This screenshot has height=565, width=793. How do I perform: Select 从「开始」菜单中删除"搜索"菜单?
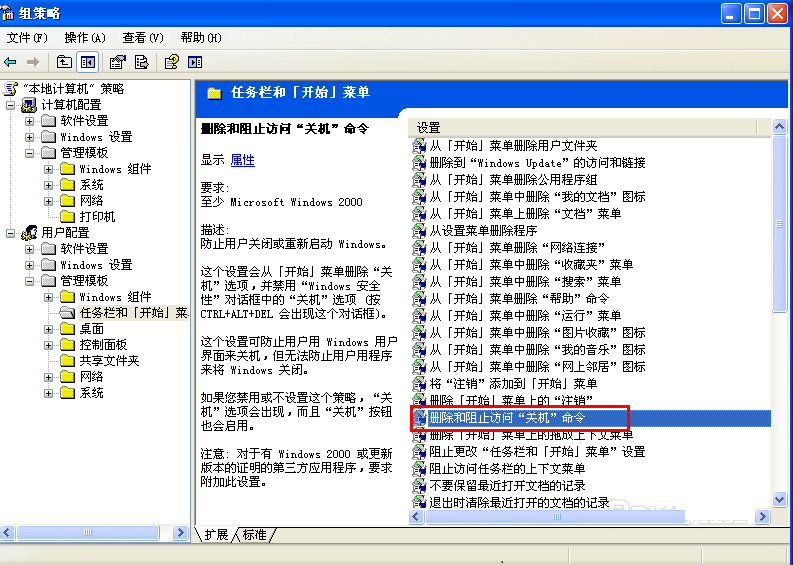pyautogui.click(x=525, y=281)
